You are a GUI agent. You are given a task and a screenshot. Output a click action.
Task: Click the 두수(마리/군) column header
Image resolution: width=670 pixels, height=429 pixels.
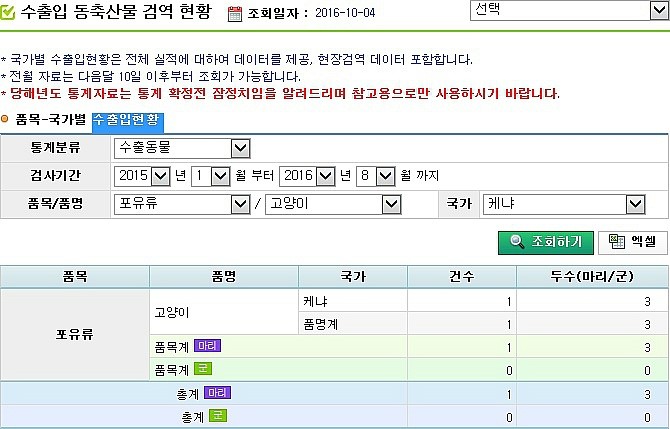pos(592,276)
